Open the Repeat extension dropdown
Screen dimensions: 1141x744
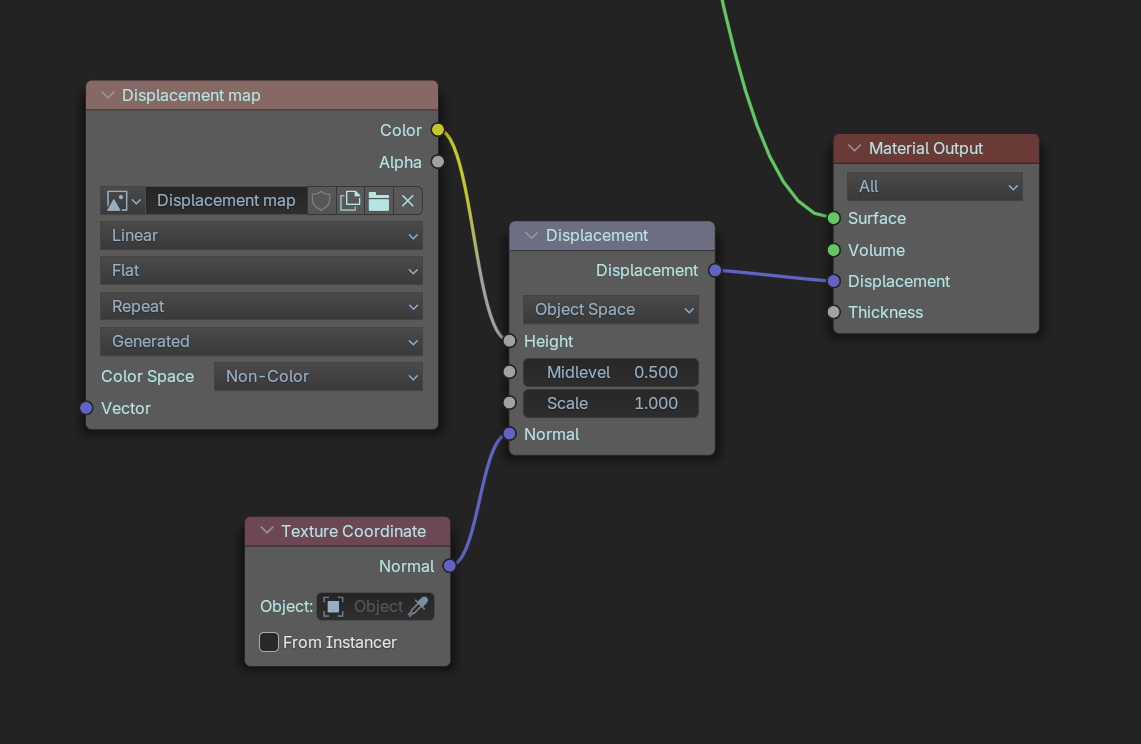(261, 306)
